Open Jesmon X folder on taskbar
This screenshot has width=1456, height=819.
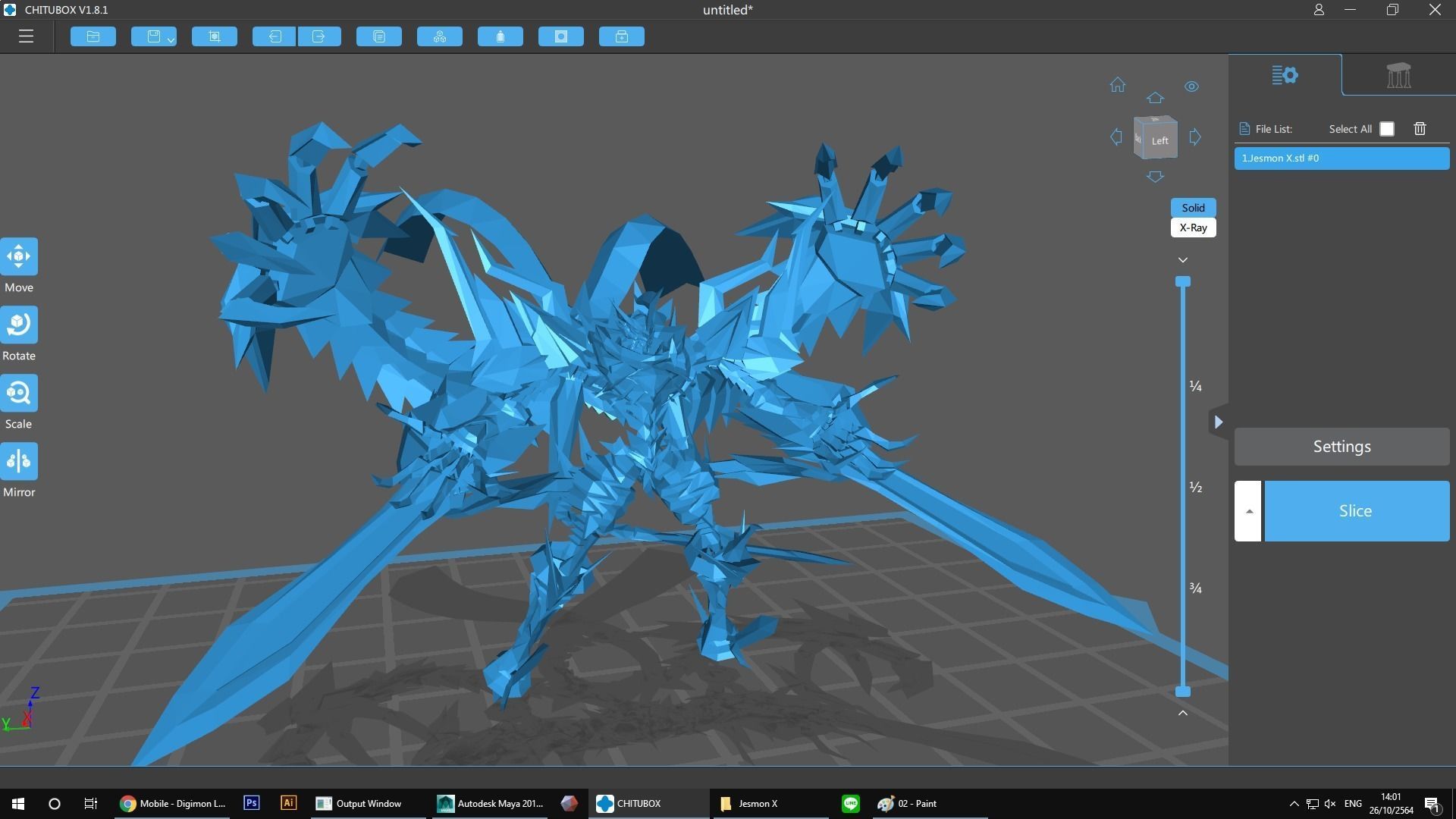(x=769, y=804)
